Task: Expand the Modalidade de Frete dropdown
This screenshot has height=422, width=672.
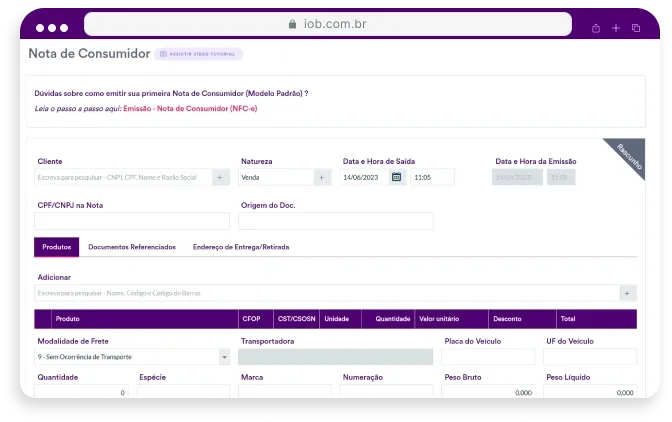Action: point(224,356)
